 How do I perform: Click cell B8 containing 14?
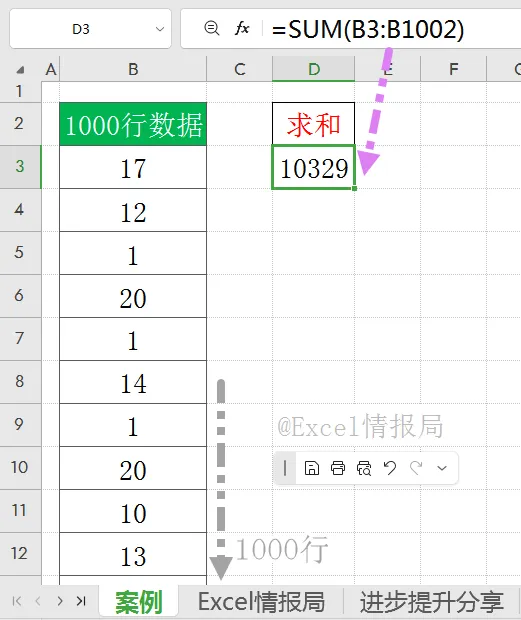pos(133,382)
